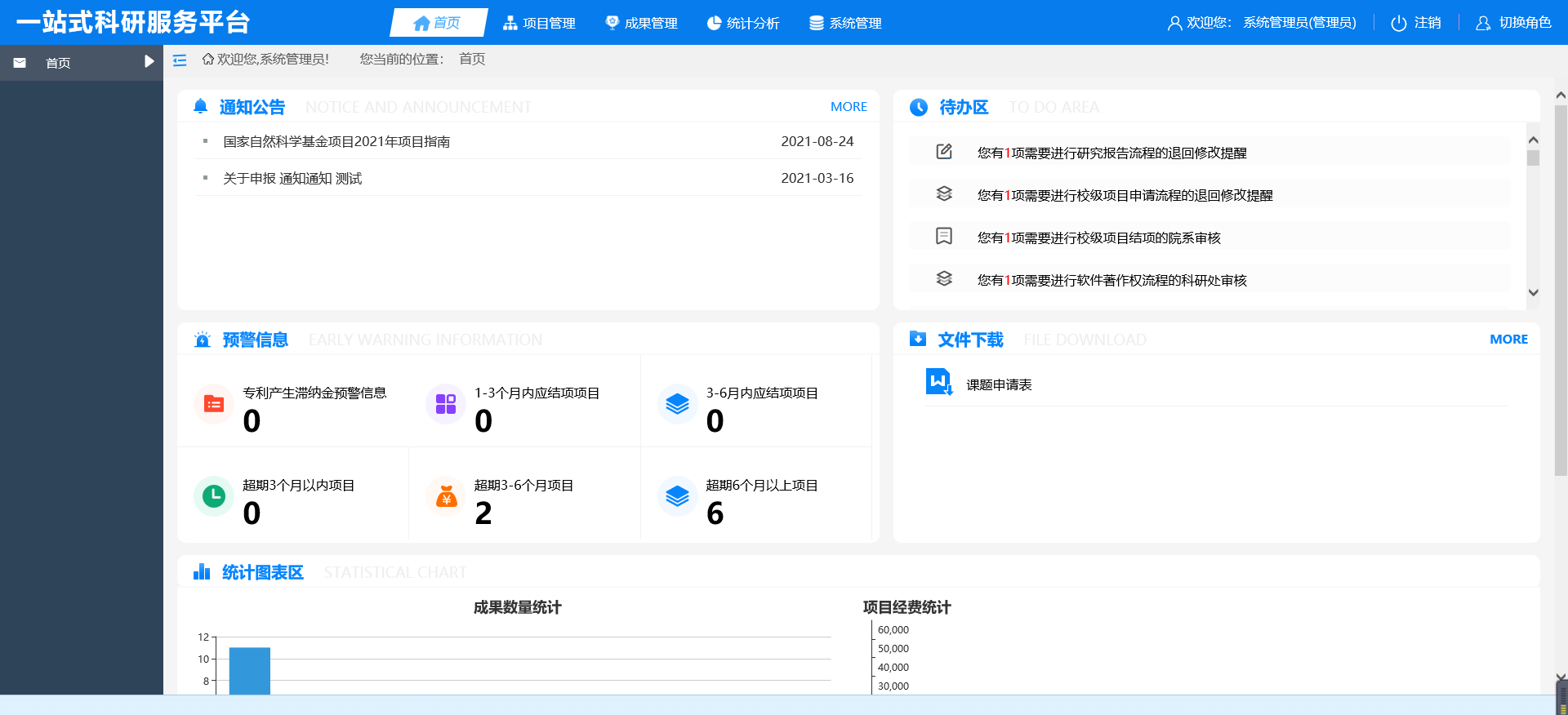Open 校级项目结项的院系审核 todo item
1568x715 pixels.
click(x=1099, y=238)
